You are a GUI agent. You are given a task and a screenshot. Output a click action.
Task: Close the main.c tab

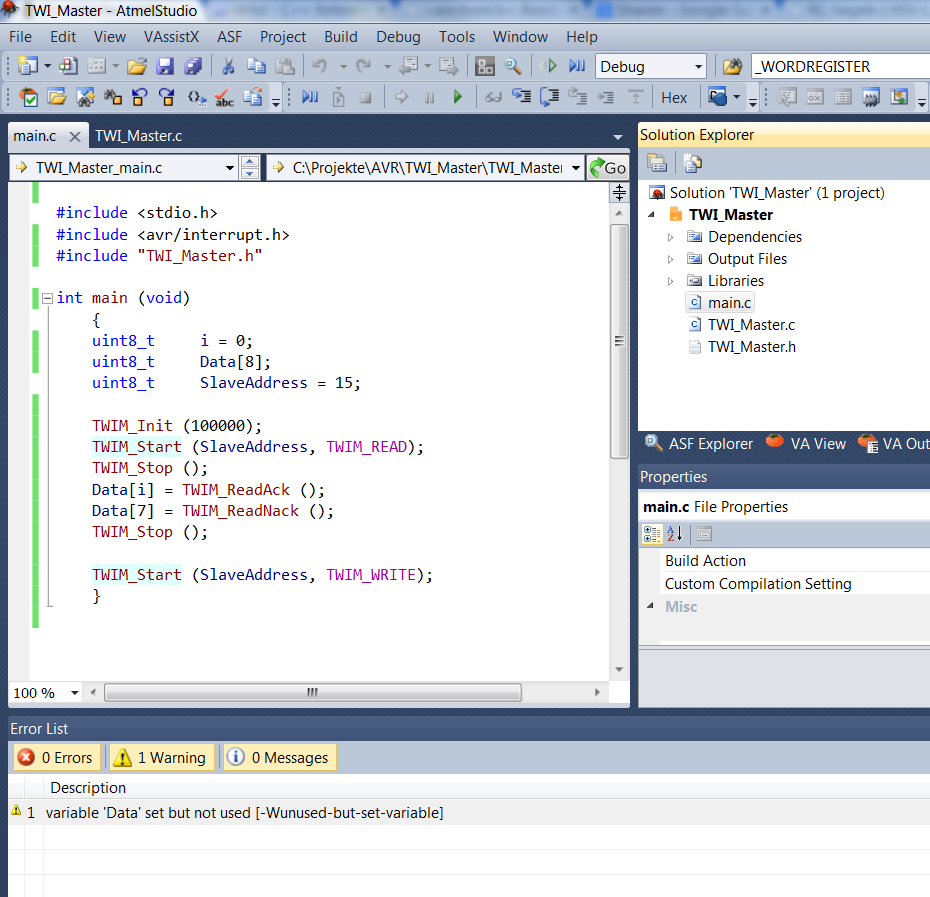pyautogui.click(x=75, y=136)
